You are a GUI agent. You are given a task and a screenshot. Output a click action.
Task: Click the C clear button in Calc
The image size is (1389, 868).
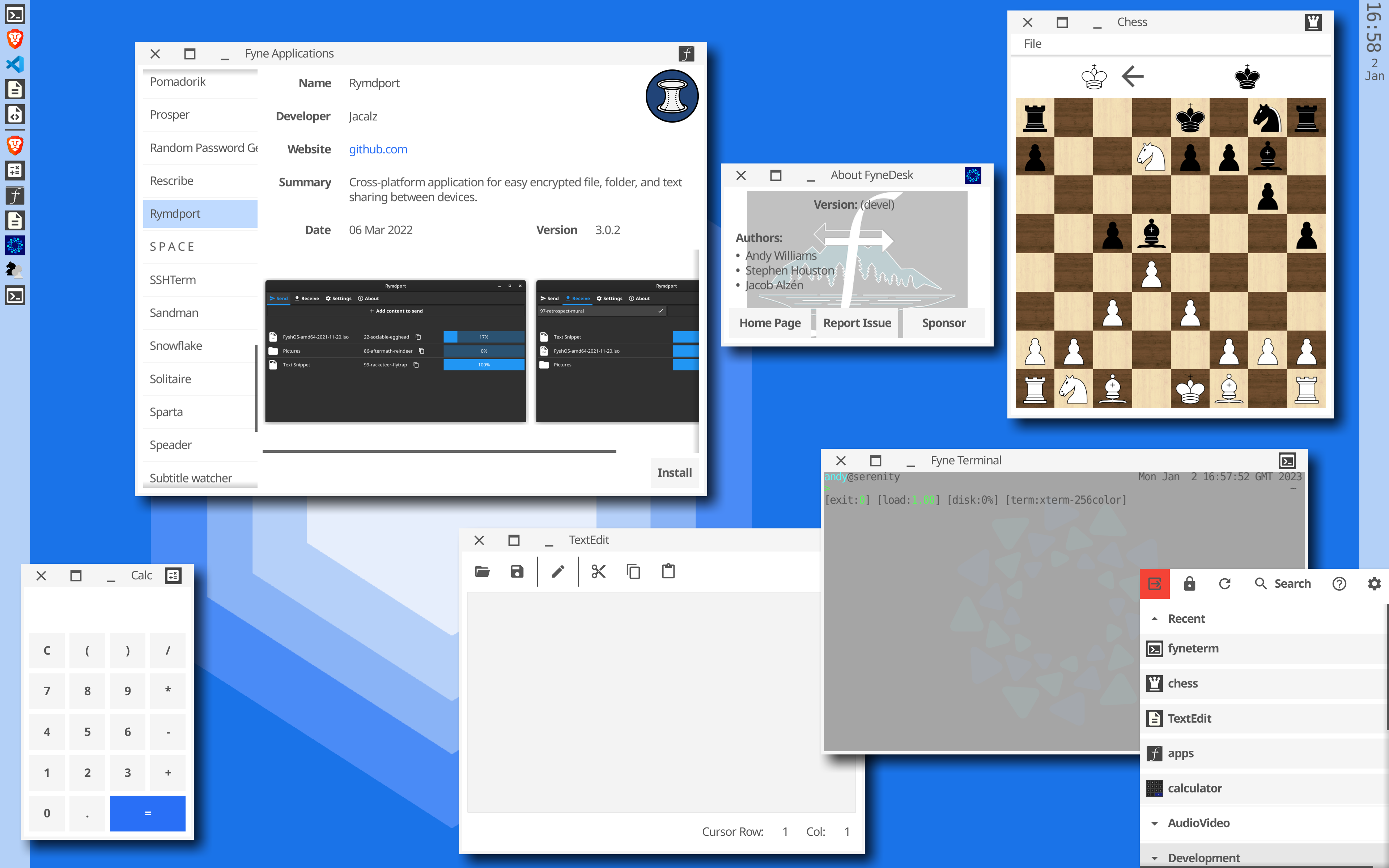[47, 650]
